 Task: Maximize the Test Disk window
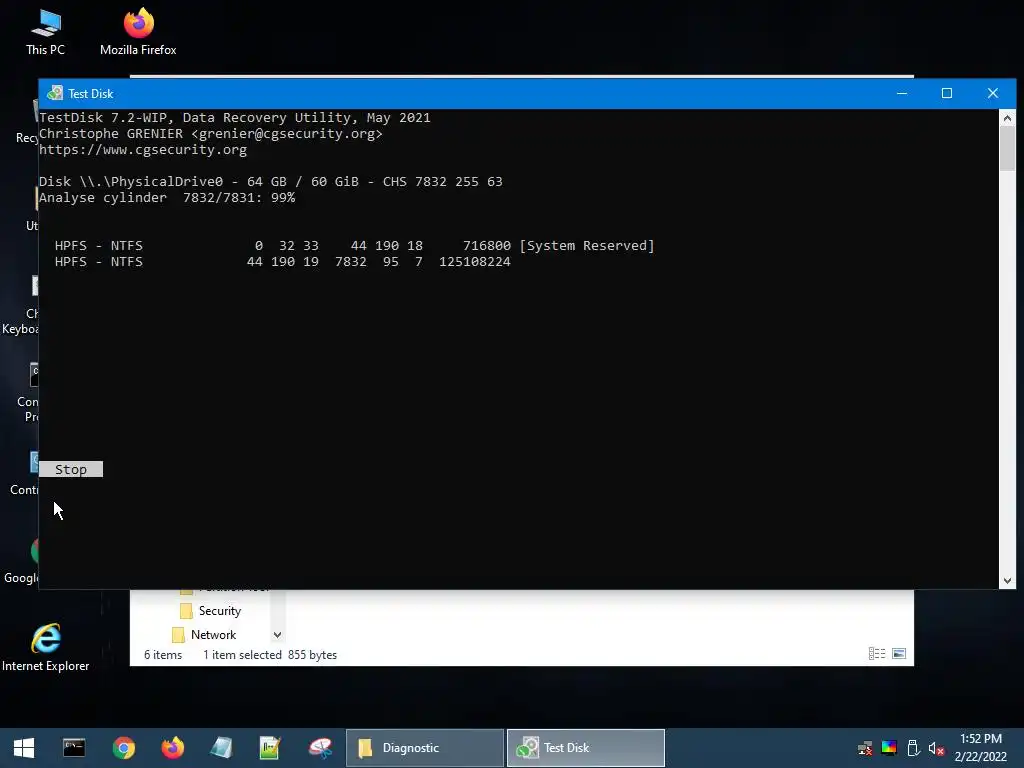tap(947, 93)
